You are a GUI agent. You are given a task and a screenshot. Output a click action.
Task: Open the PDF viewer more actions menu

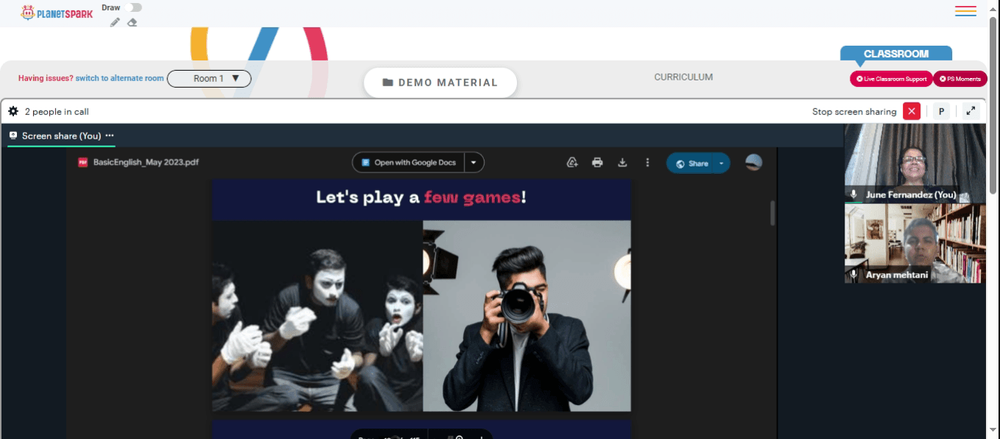pos(647,163)
